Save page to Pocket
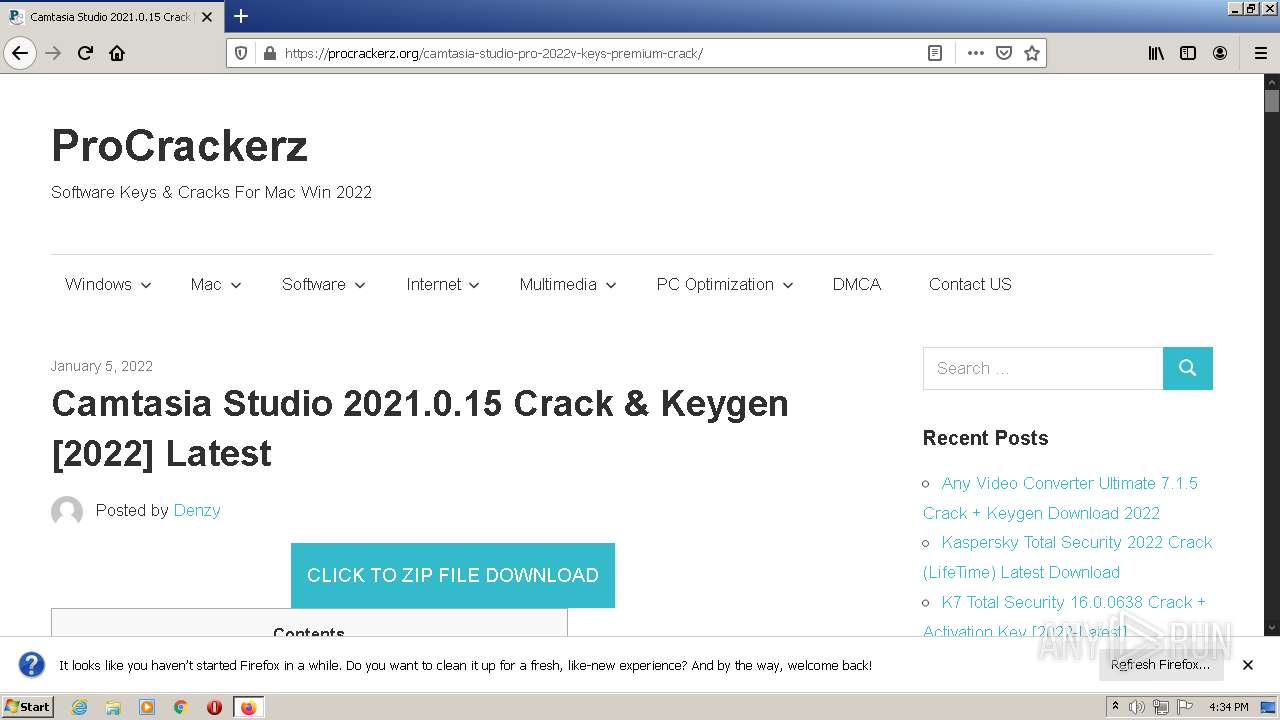This screenshot has width=1280, height=720. (1004, 53)
